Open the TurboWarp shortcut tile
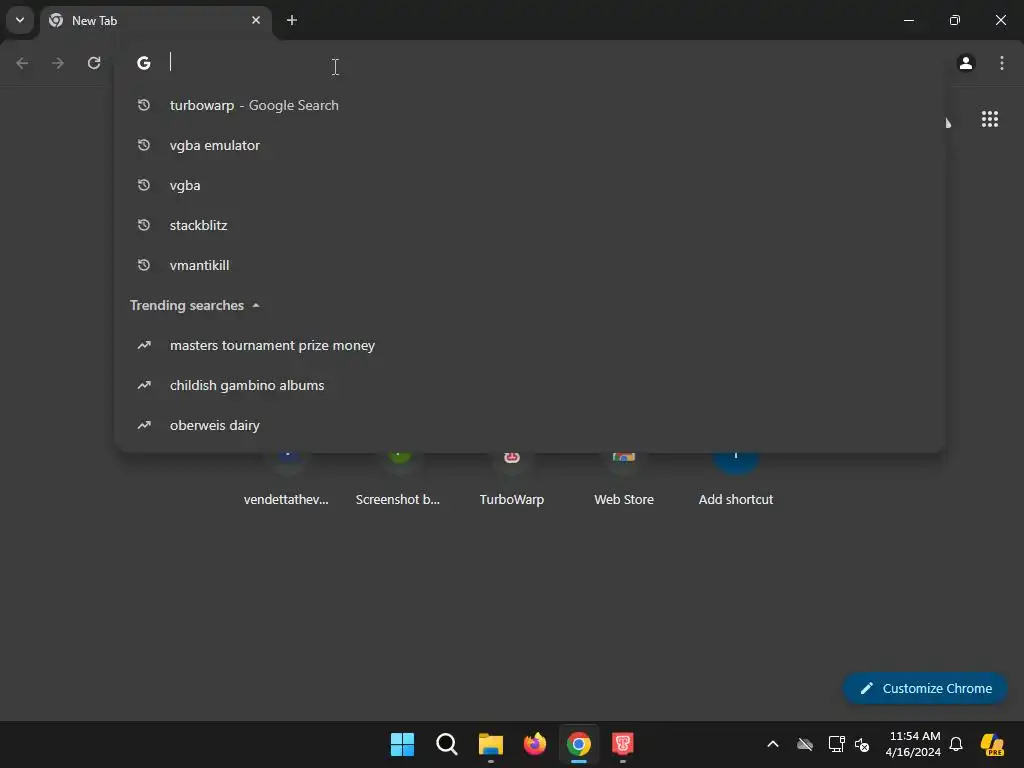 click(x=511, y=480)
